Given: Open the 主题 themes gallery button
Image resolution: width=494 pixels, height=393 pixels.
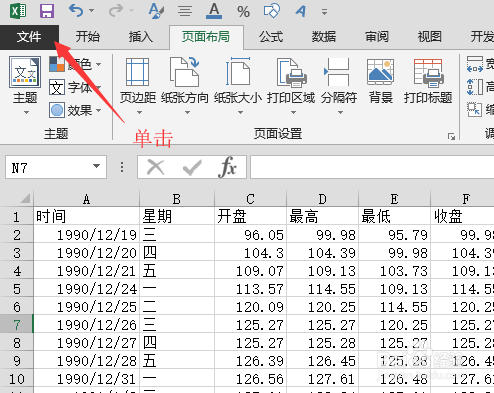Looking at the screenshot, I should coord(25,86).
